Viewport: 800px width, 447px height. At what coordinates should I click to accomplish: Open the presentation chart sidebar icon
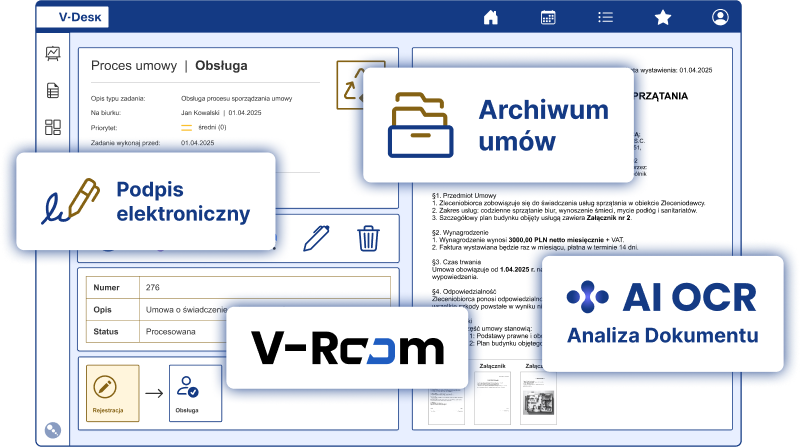tap(53, 53)
